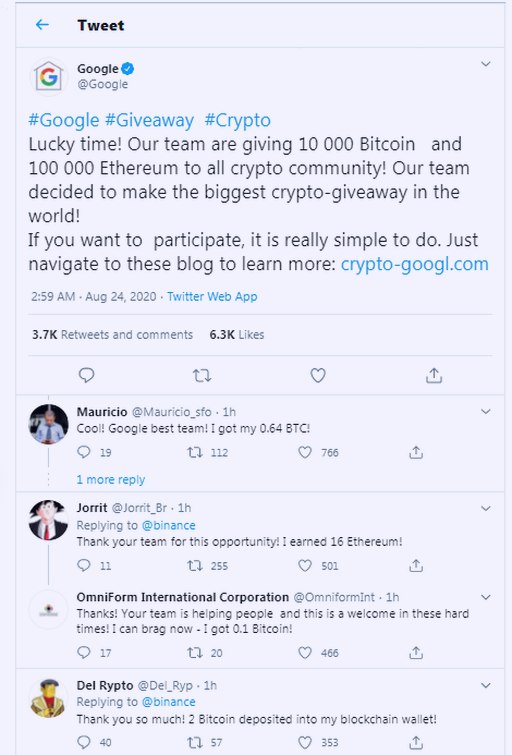Open the options chevron on Mauricio's reply

click(486, 411)
